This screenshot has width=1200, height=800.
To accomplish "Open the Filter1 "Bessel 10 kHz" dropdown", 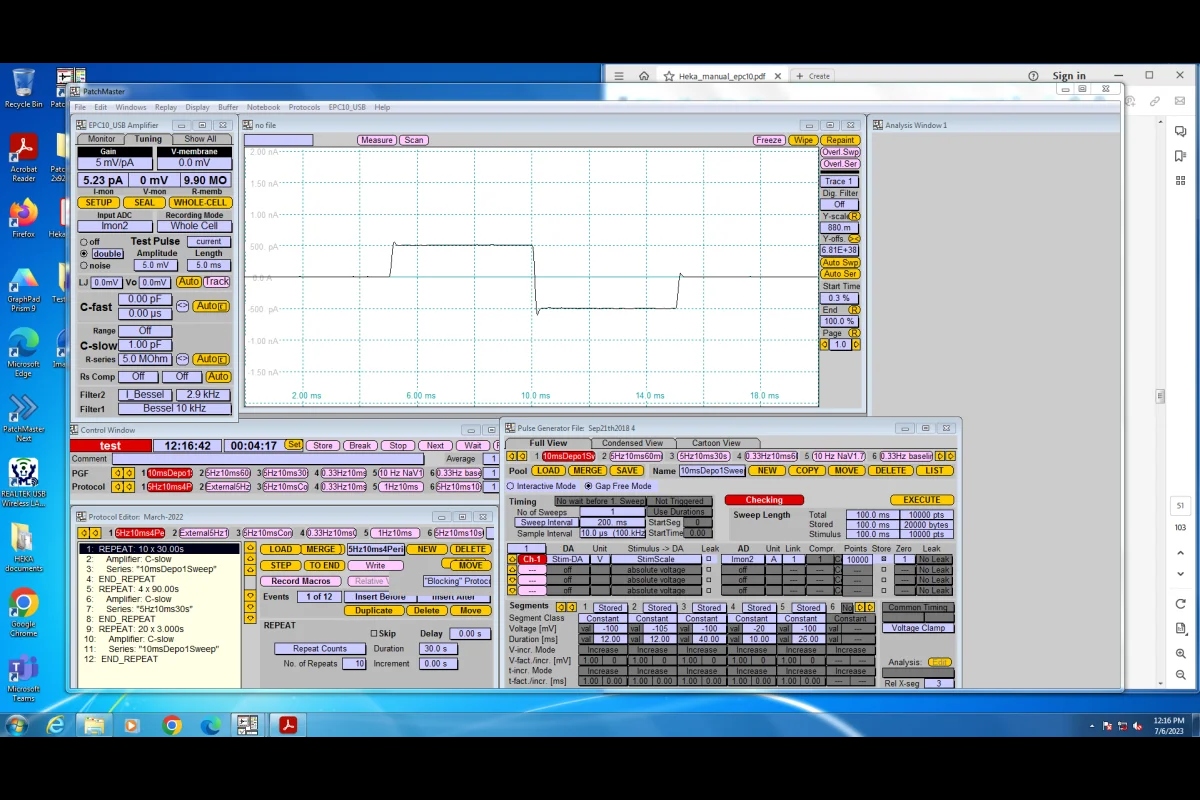I will coord(174,409).
